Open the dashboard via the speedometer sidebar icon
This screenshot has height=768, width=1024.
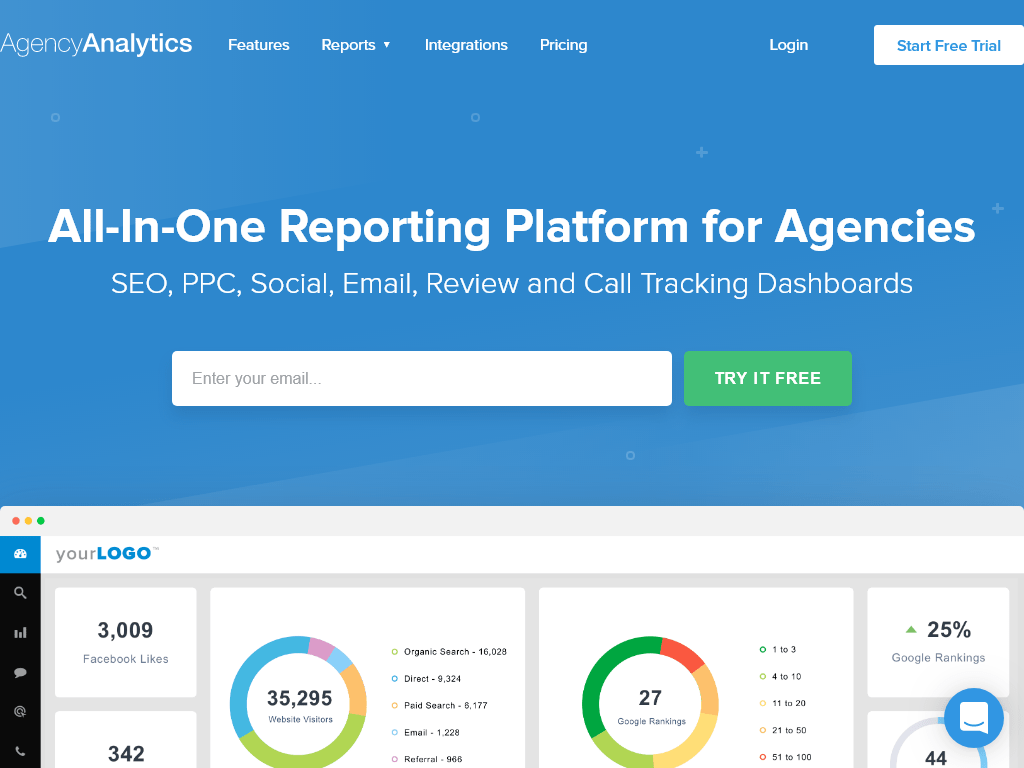[x=20, y=554]
